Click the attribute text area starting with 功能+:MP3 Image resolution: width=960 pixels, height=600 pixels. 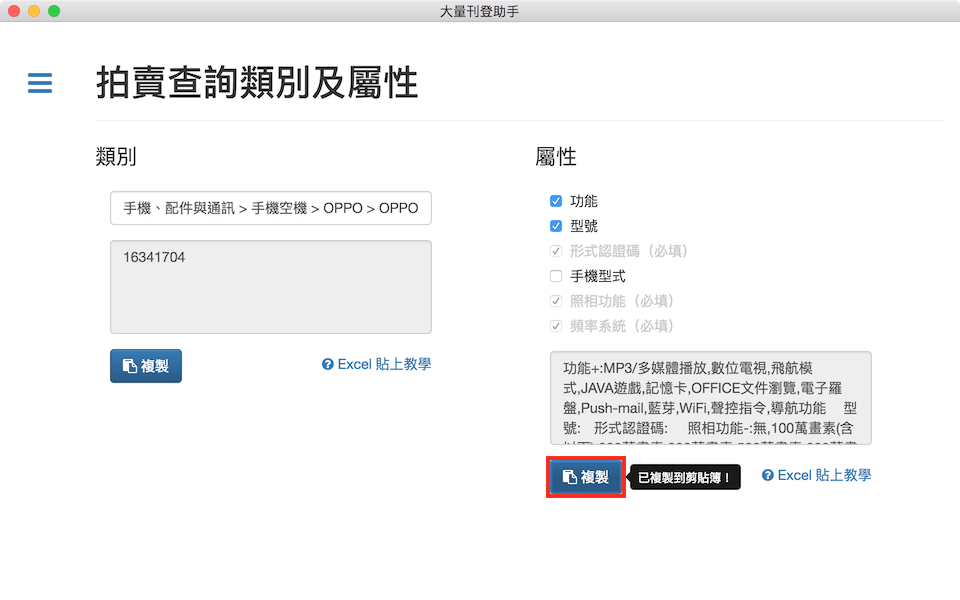710,397
